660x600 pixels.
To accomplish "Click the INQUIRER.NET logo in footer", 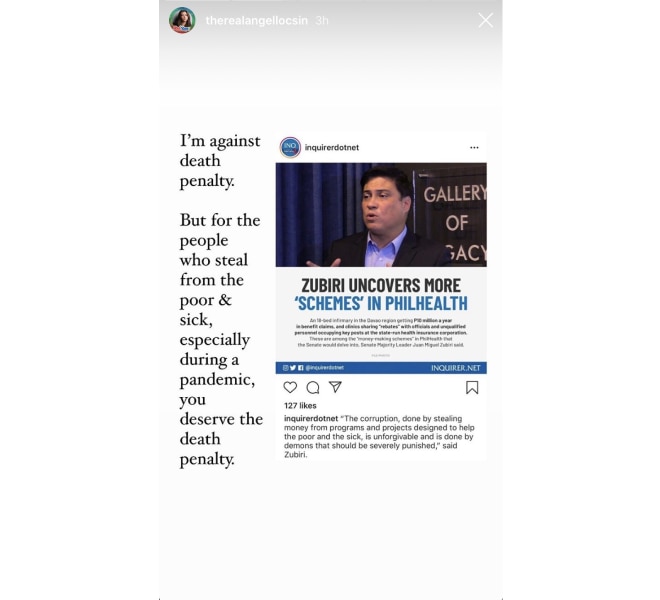I will click(455, 368).
